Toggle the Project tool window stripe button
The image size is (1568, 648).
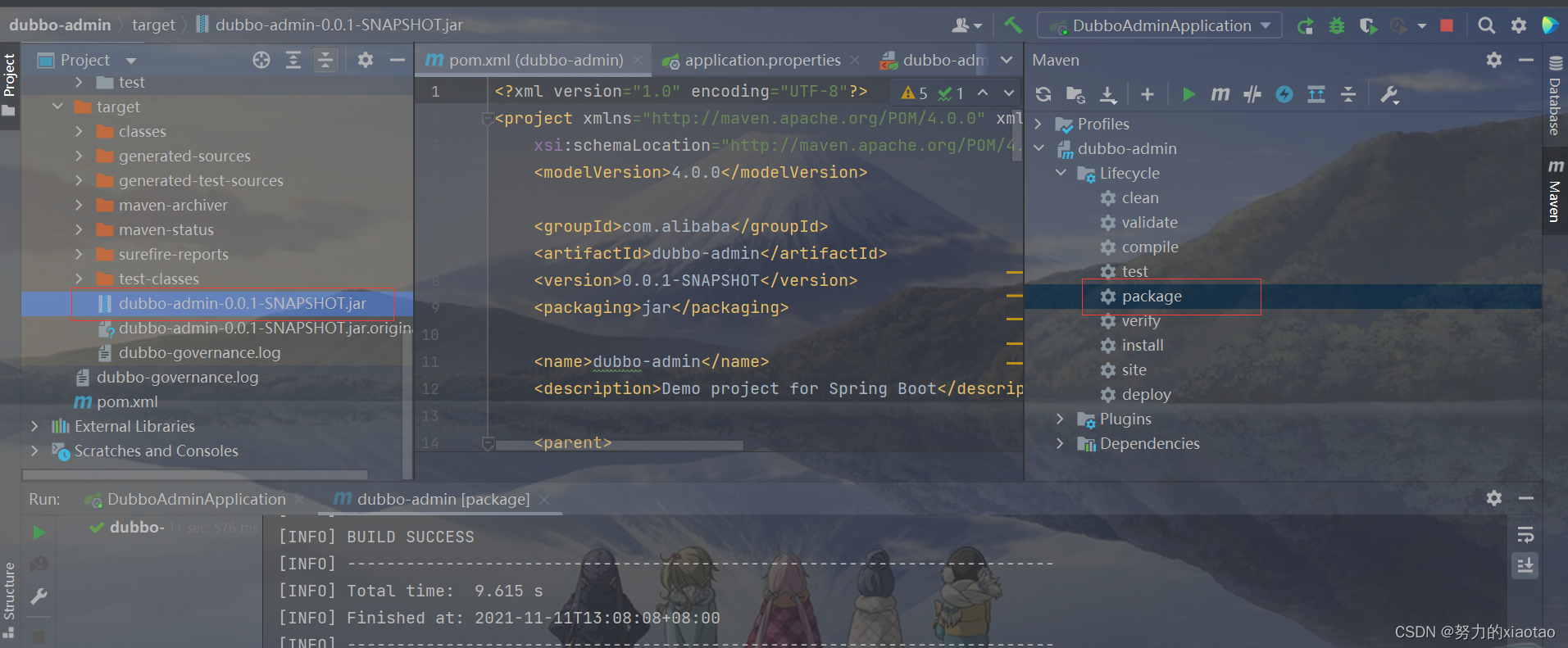(x=9, y=84)
